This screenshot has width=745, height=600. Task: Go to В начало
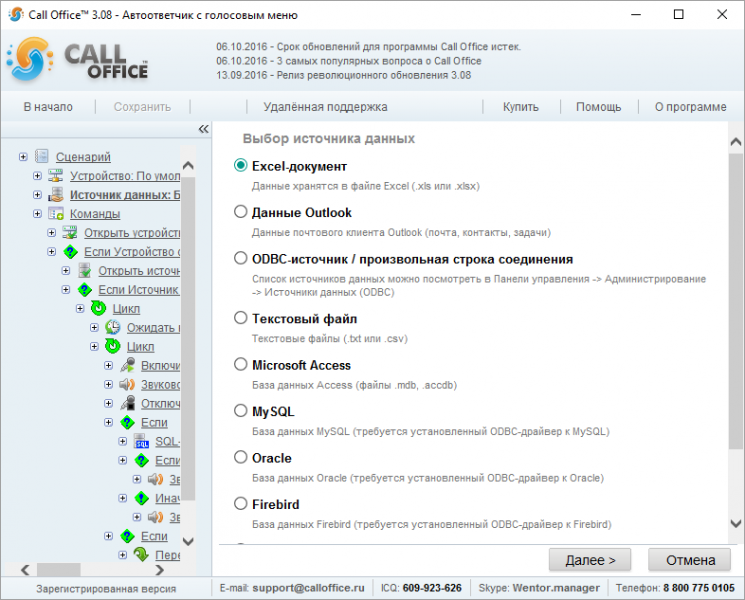coord(48,107)
